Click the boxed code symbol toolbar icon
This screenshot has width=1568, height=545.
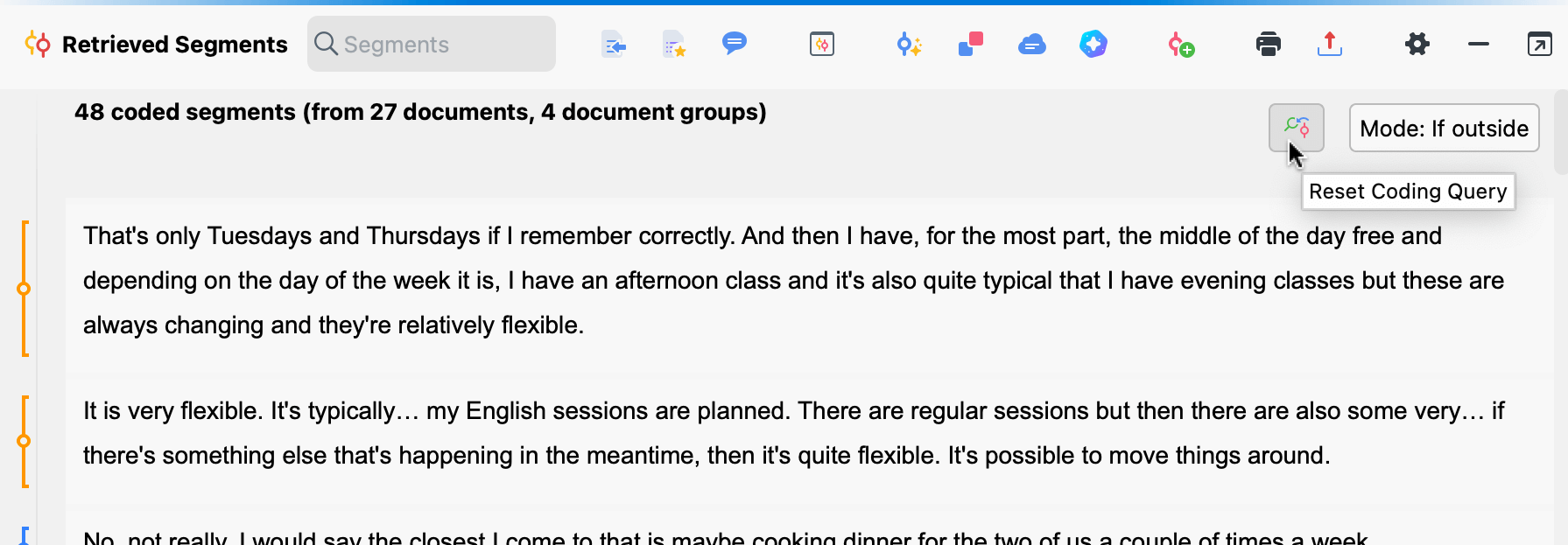click(821, 44)
